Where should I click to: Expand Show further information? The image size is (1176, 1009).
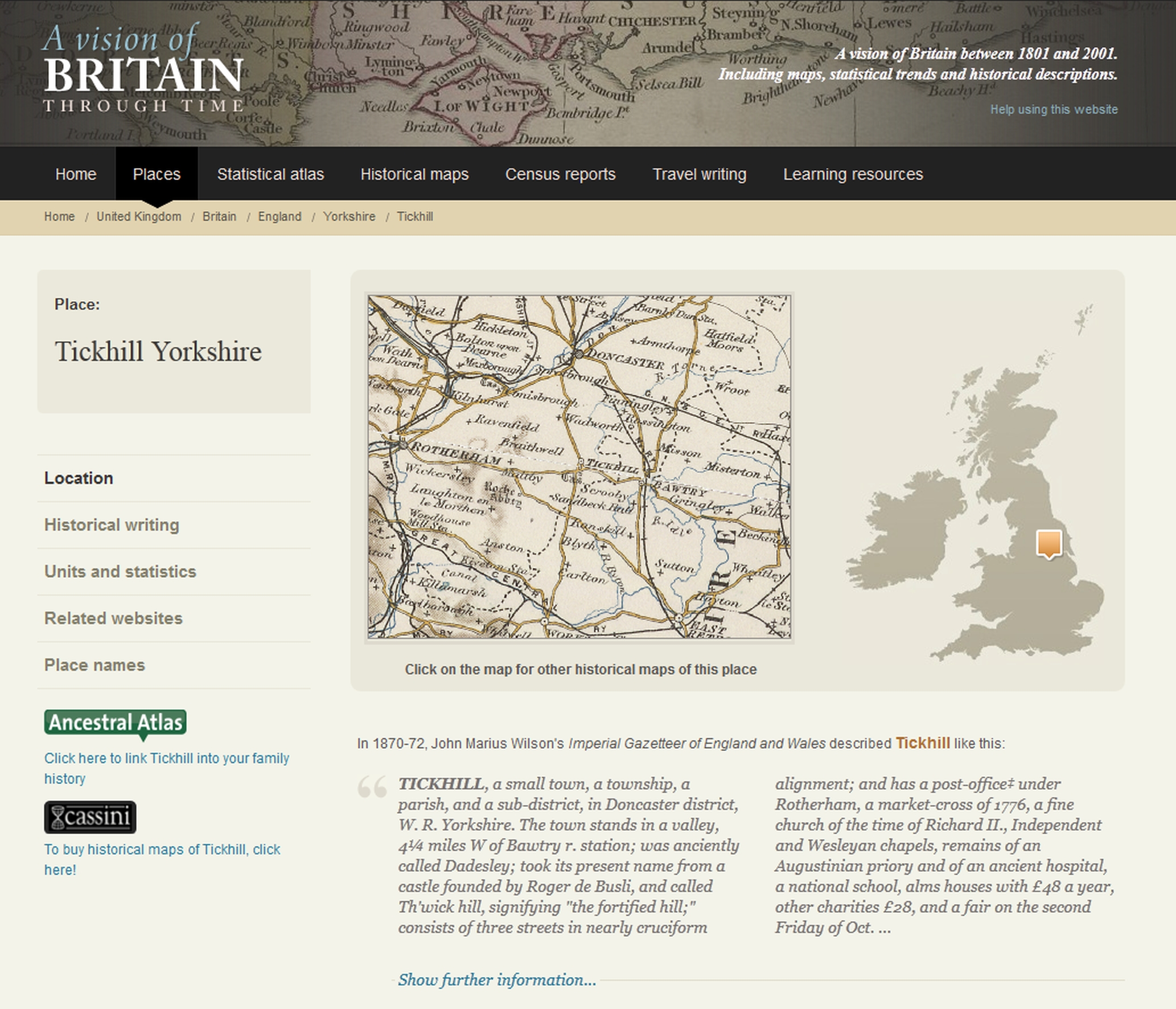497,979
